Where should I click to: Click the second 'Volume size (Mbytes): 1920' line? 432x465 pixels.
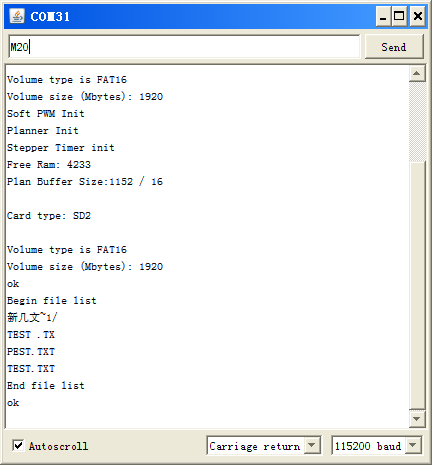click(x=85, y=267)
